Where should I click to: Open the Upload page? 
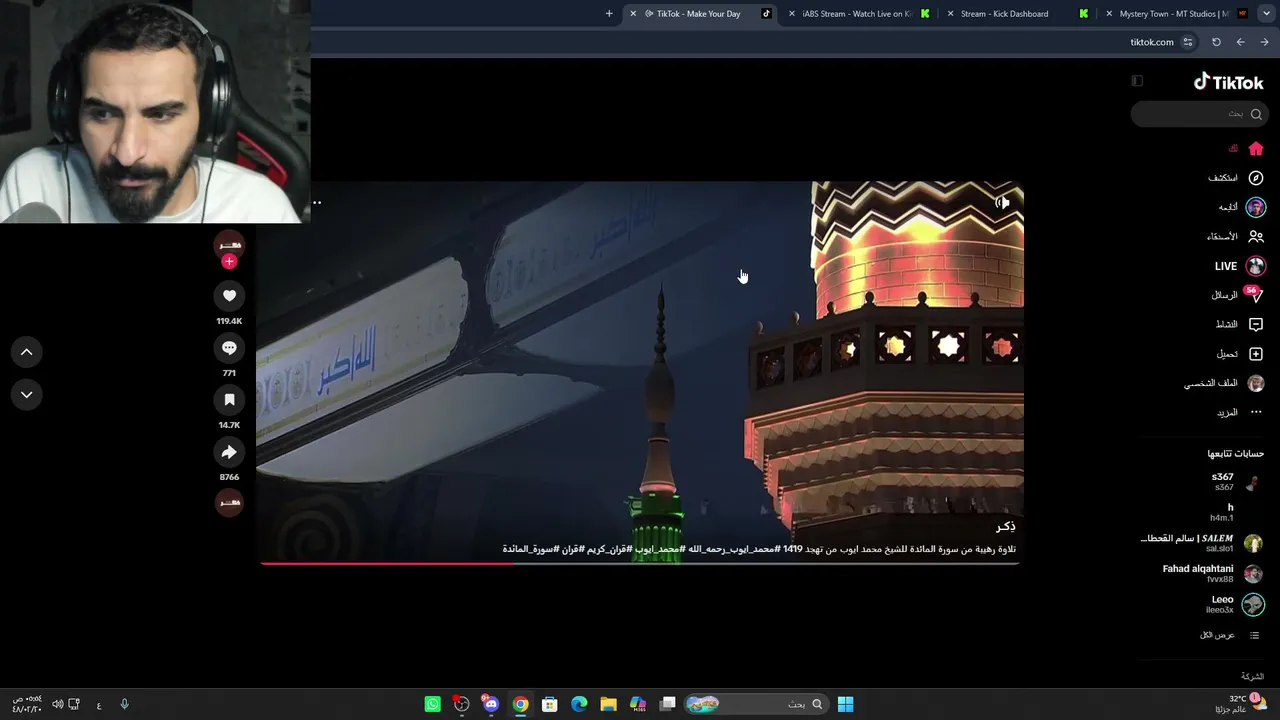[x=1240, y=354]
